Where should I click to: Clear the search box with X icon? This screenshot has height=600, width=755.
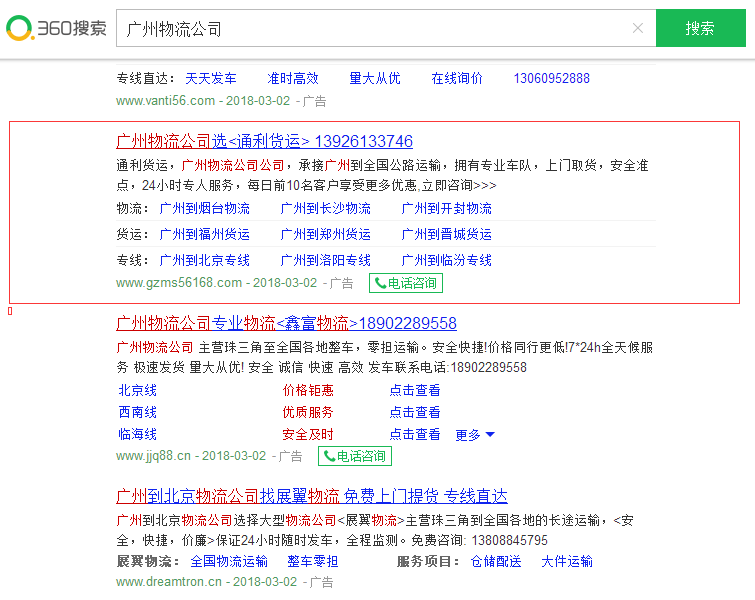click(x=638, y=28)
